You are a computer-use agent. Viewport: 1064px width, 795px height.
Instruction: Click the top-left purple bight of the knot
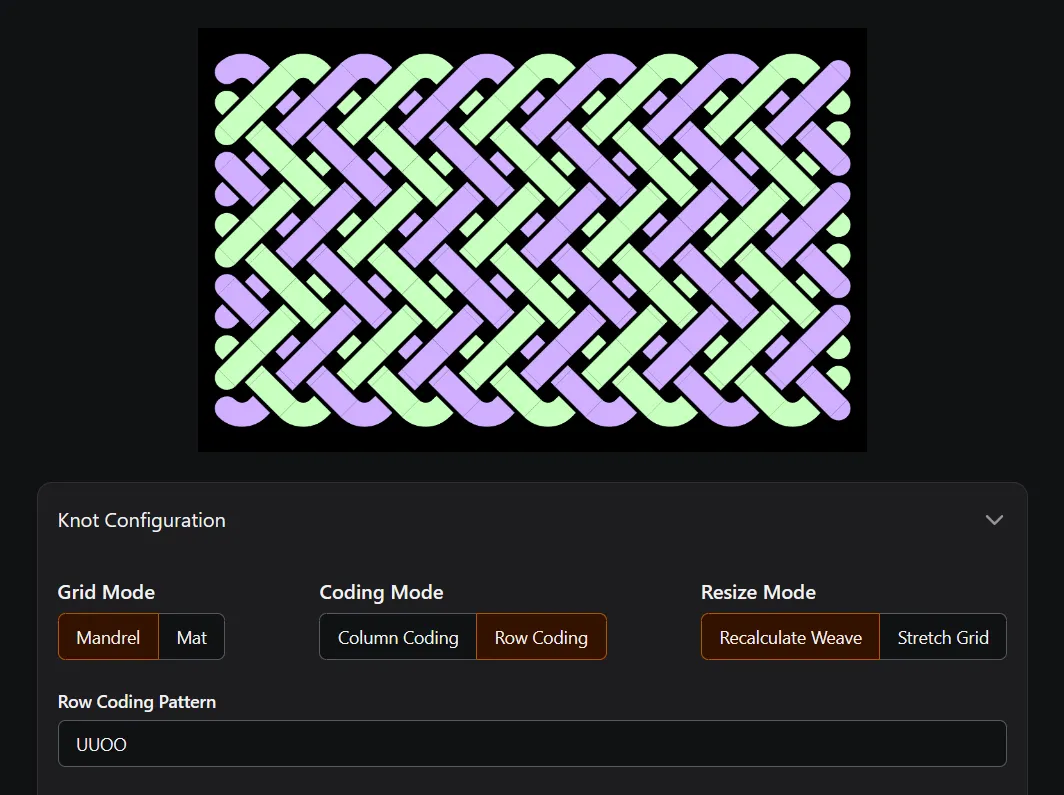[x=236, y=68]
